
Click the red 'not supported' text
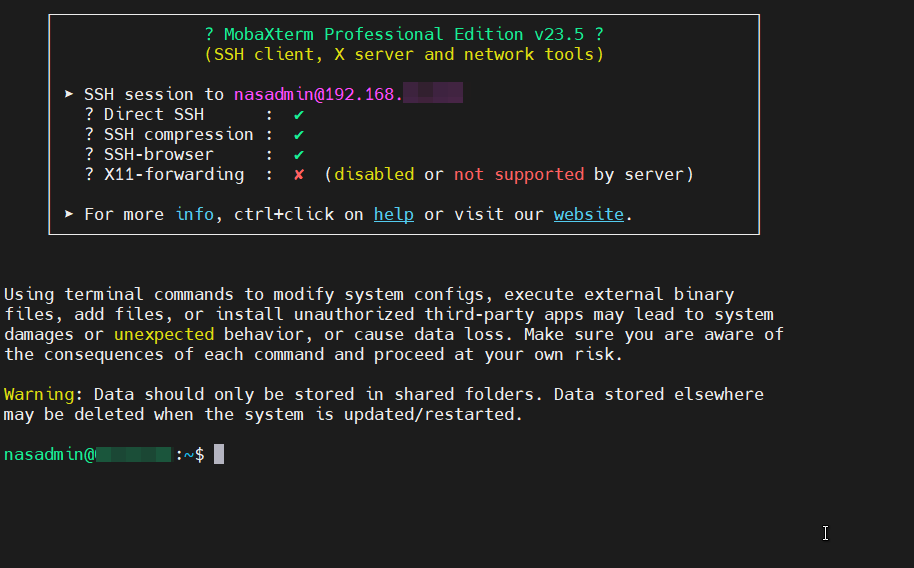click(518, 175)
